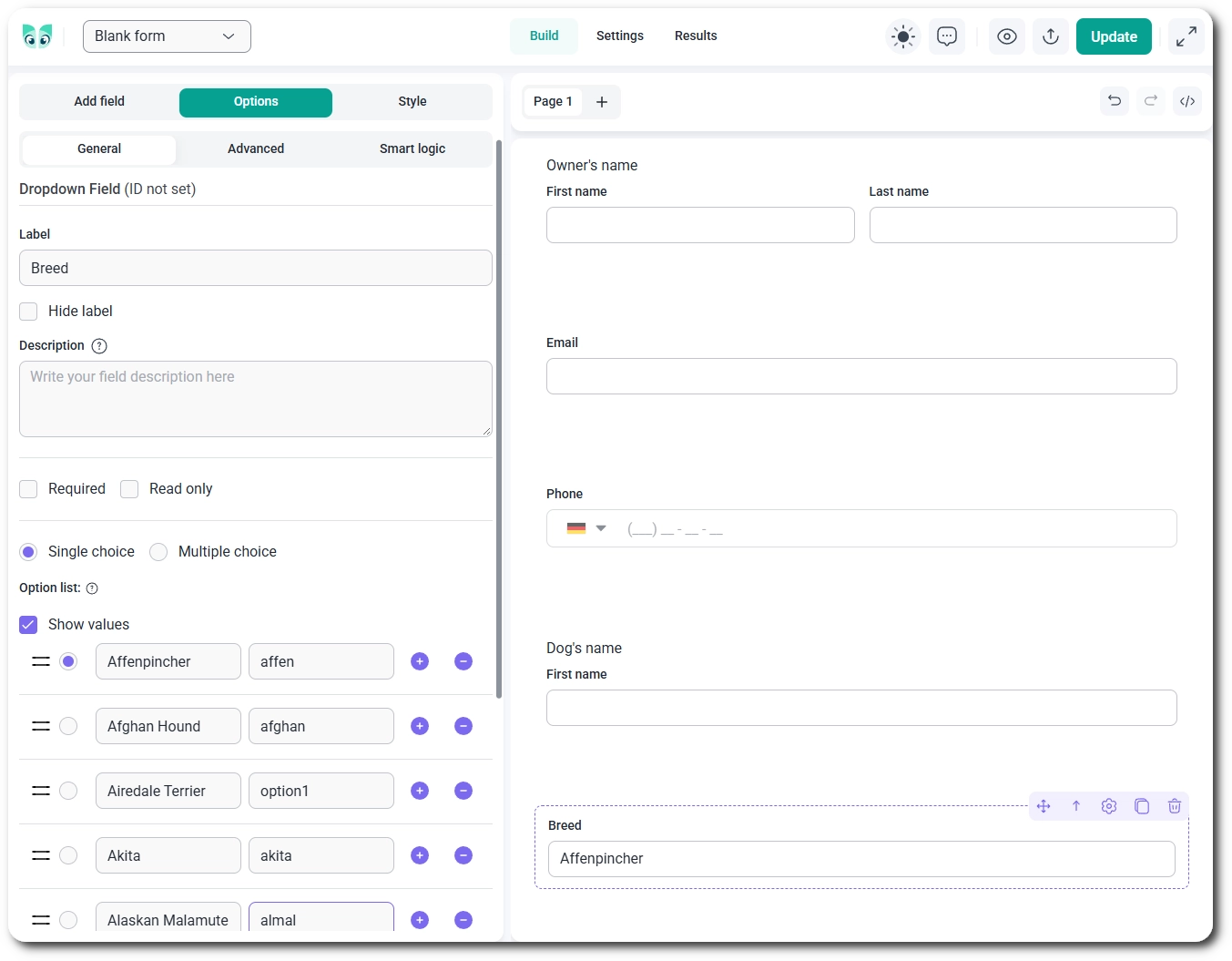Open the phone country flag dropdown
The image size is (1232, 961).
coord(586,528)
